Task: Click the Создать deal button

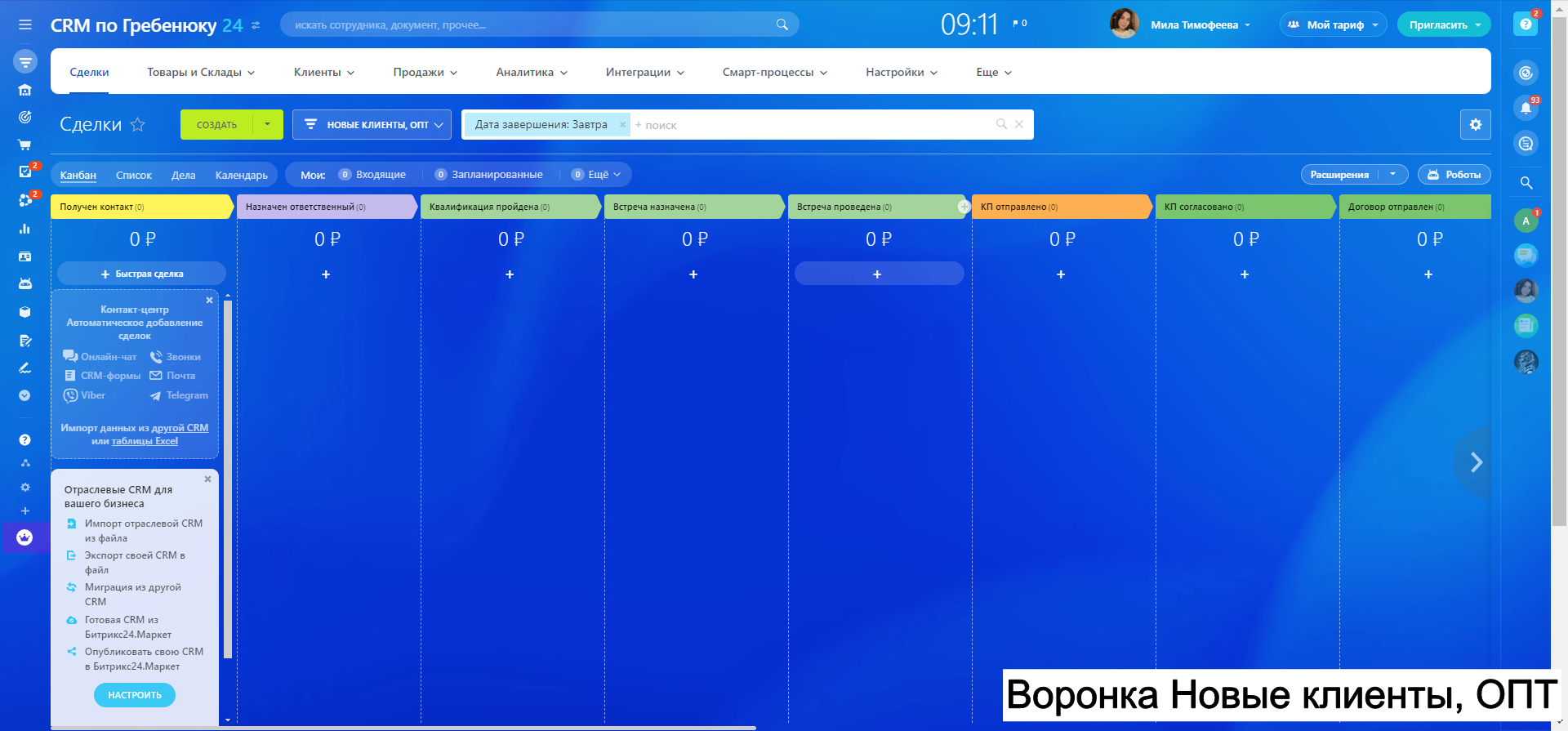Action: click(216, 124)
